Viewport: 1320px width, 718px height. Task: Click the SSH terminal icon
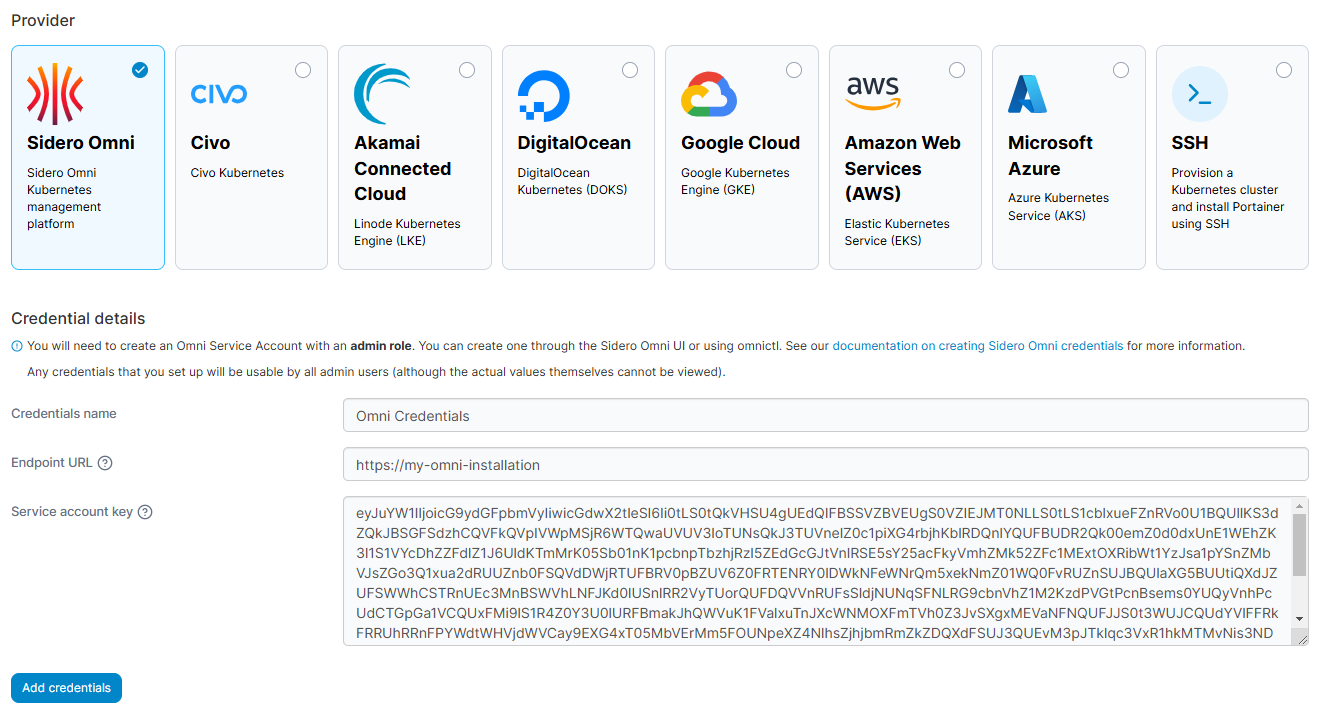1199,94
